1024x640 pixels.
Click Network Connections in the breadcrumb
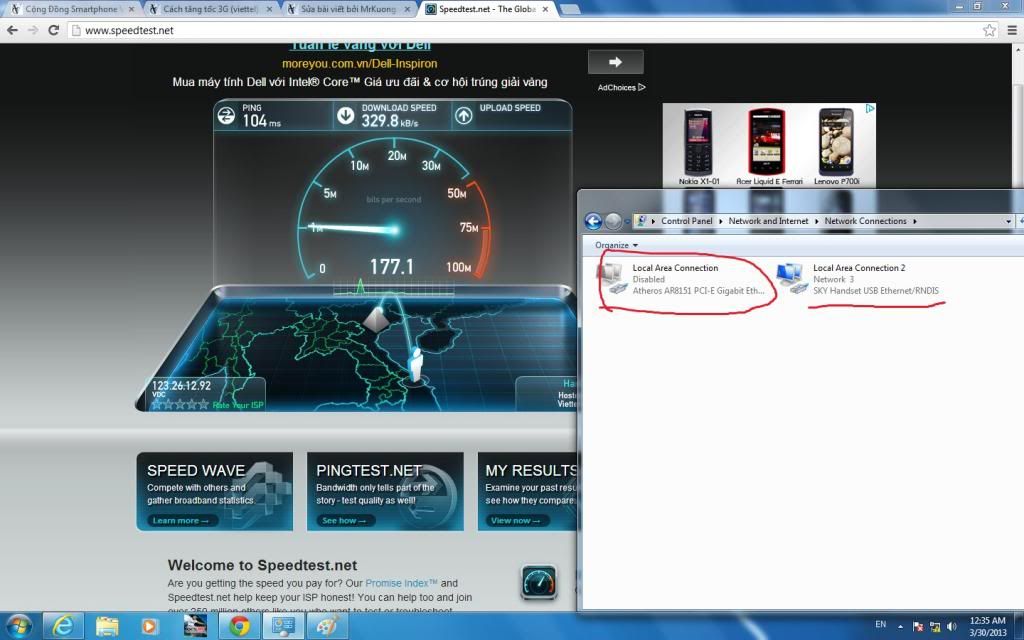(x=865, y=221)
